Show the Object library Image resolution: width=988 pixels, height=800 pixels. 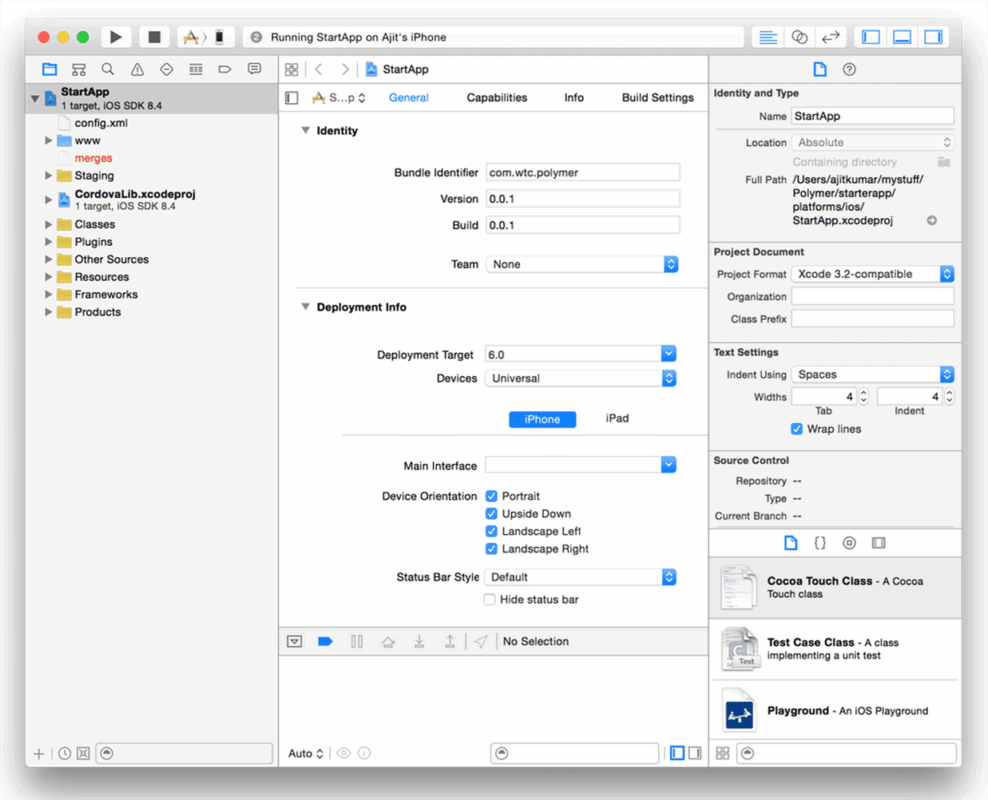(x=849, y=543)
